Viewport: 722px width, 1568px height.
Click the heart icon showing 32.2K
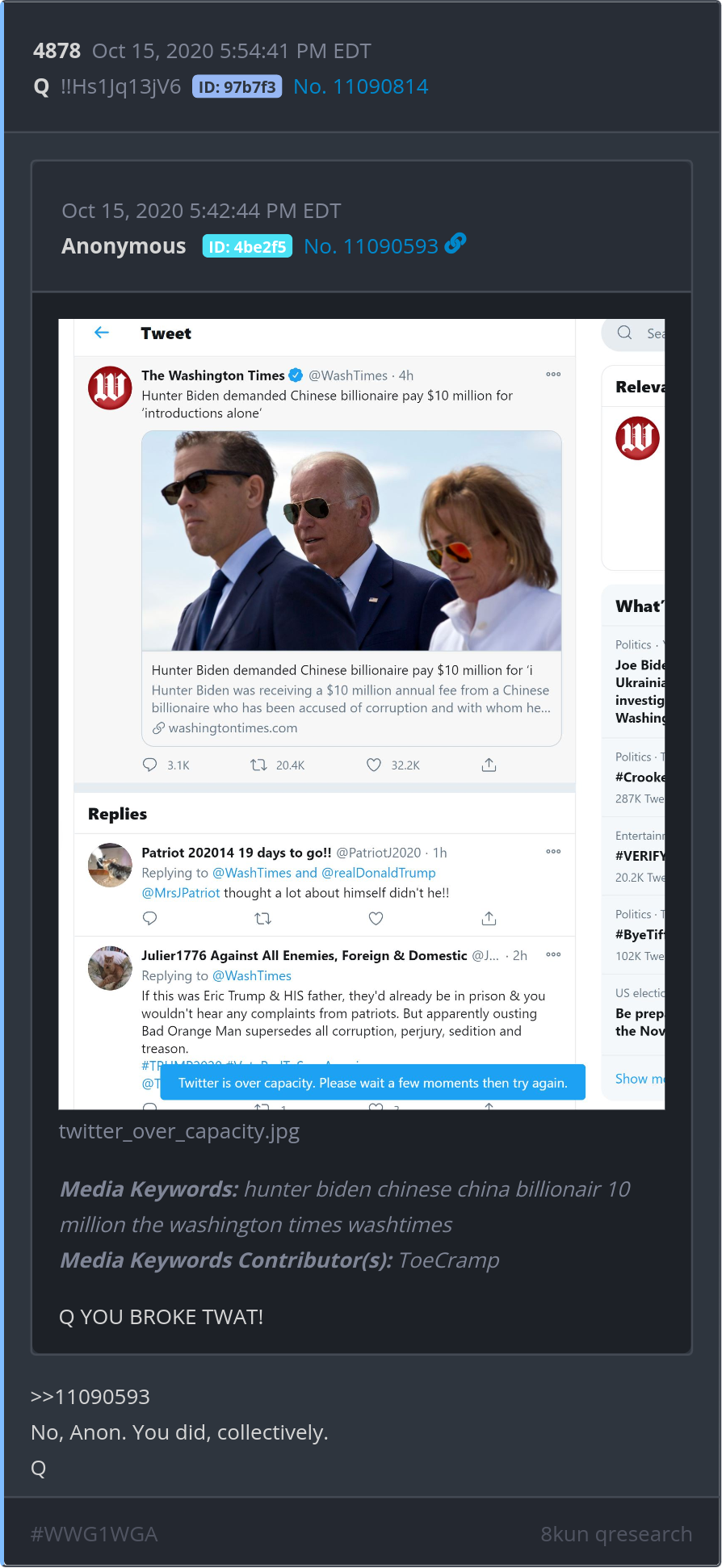(374, 765)
